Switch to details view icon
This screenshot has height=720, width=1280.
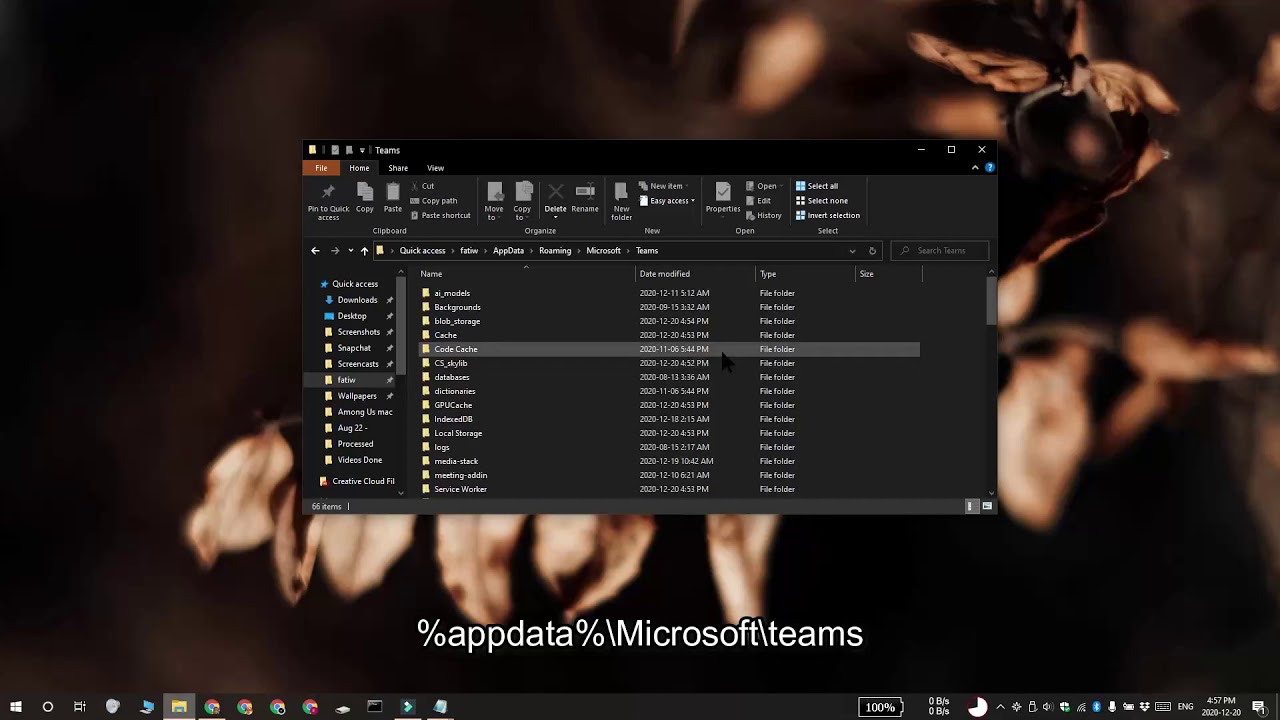(x=969, y=507)
